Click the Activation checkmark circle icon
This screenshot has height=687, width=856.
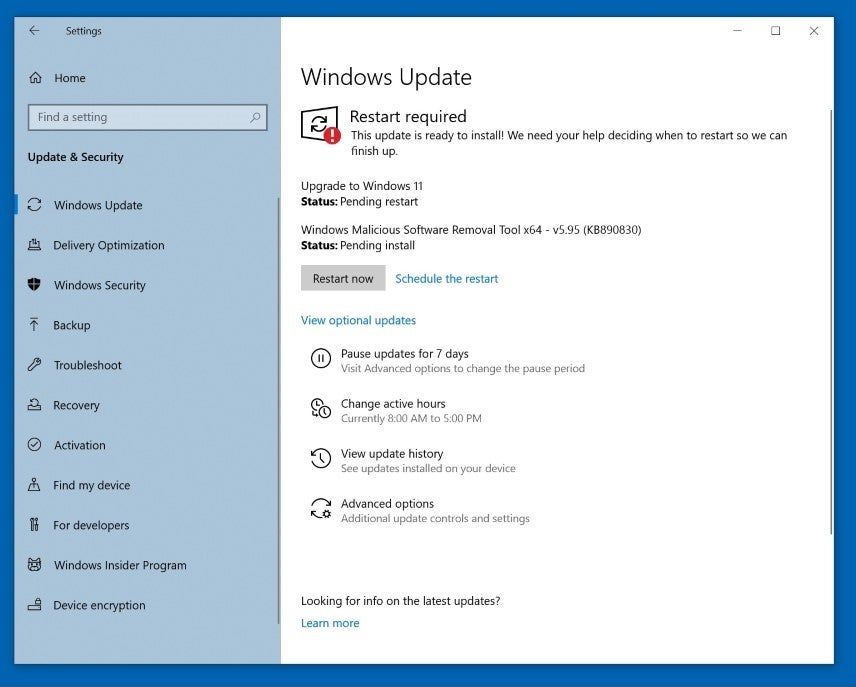[x=34, y=445]
